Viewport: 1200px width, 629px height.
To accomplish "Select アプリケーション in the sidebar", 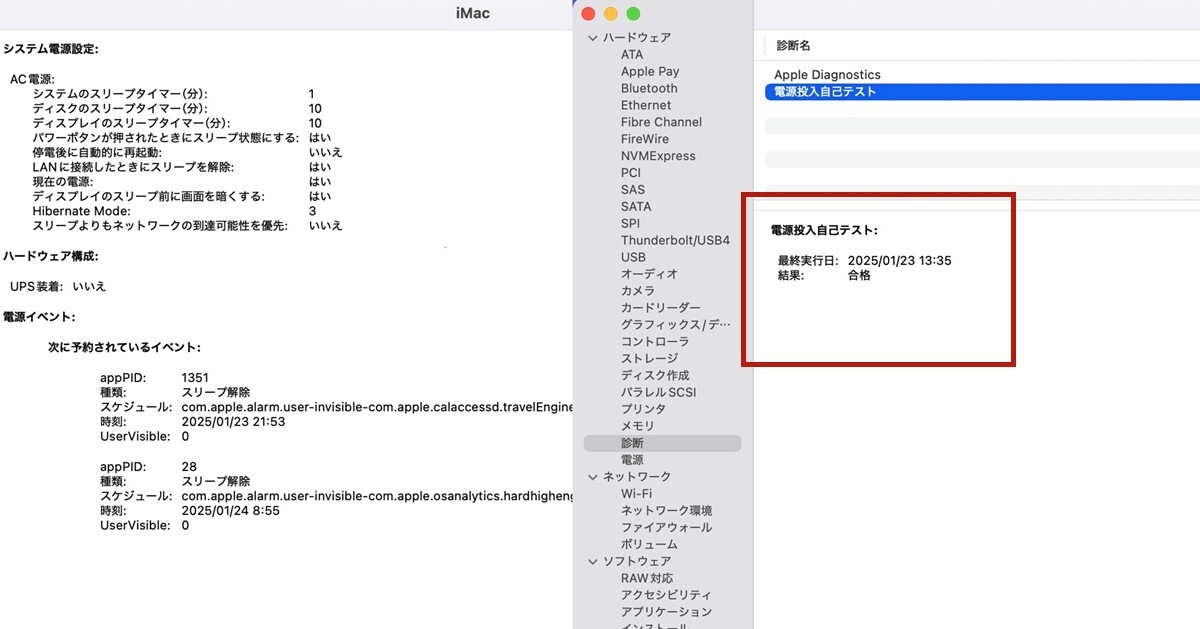I will pos(666,612).
